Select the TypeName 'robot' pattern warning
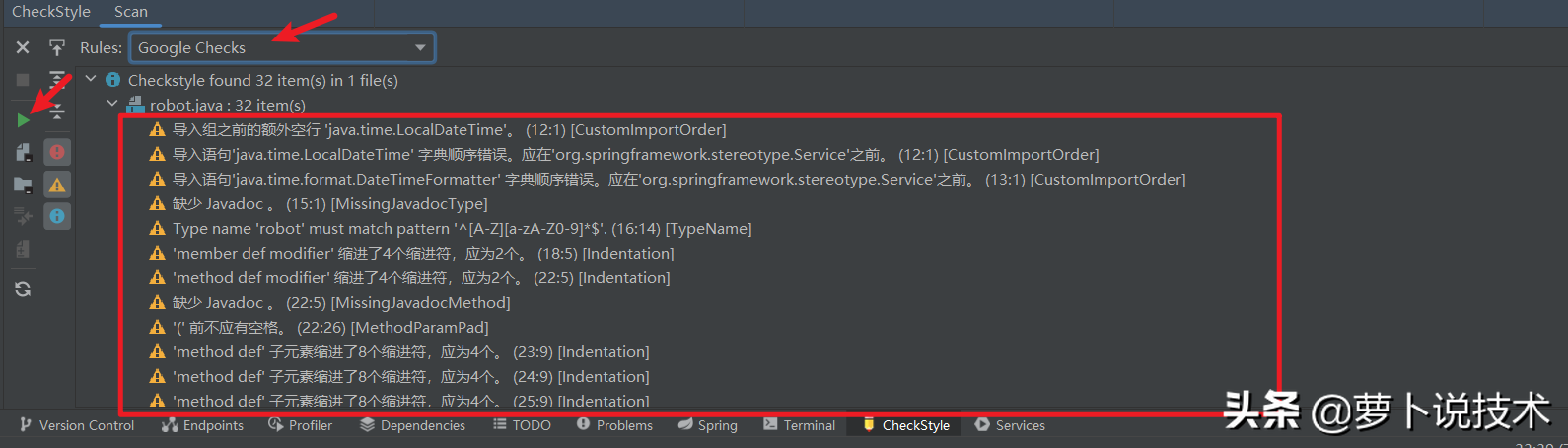1568x448 pixels. click(462, 229)
